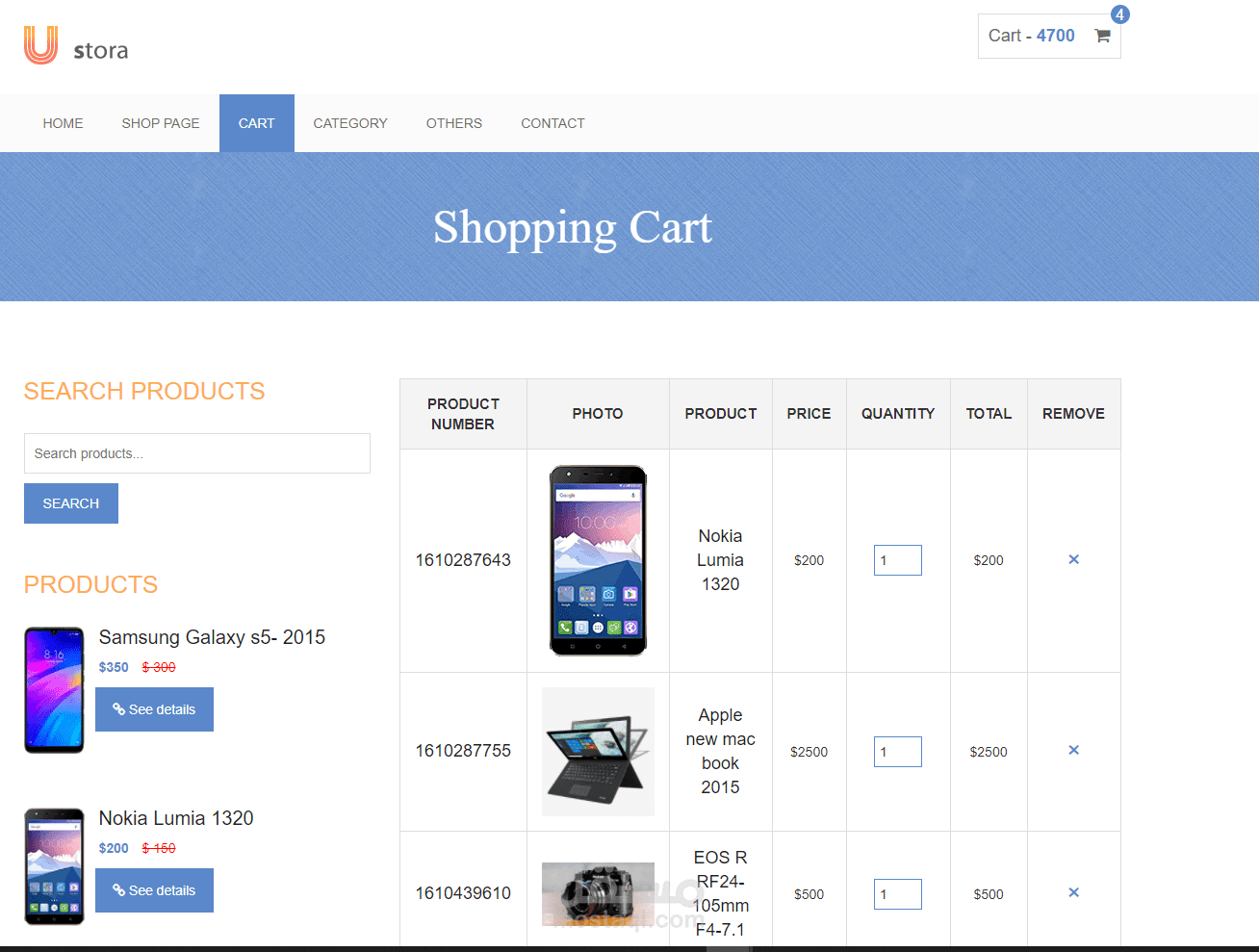Click the Search Products heading
The image size is (1259, 952).
(144, 391)
